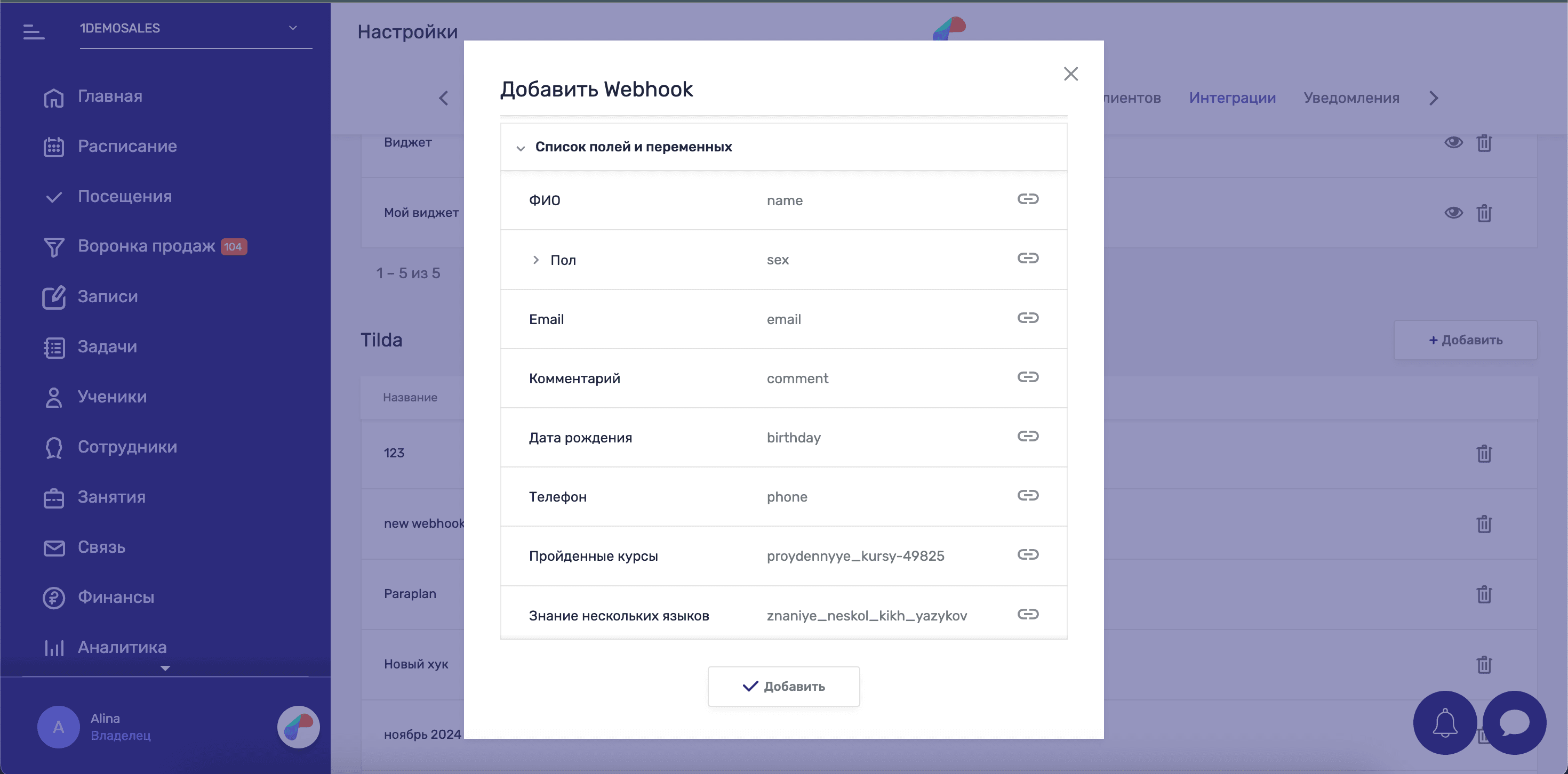
Task: Open Воронка продаж in the sidebar
Action: pos(146,246)
